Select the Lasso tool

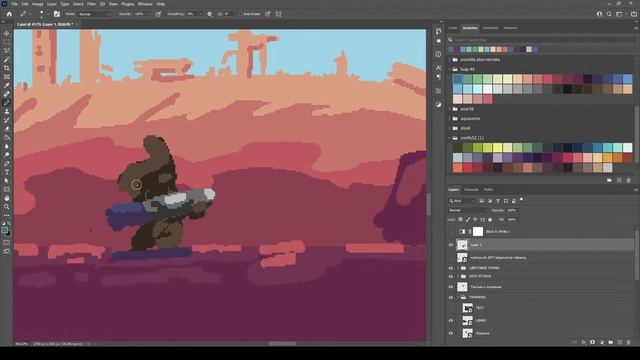(7, 51)
